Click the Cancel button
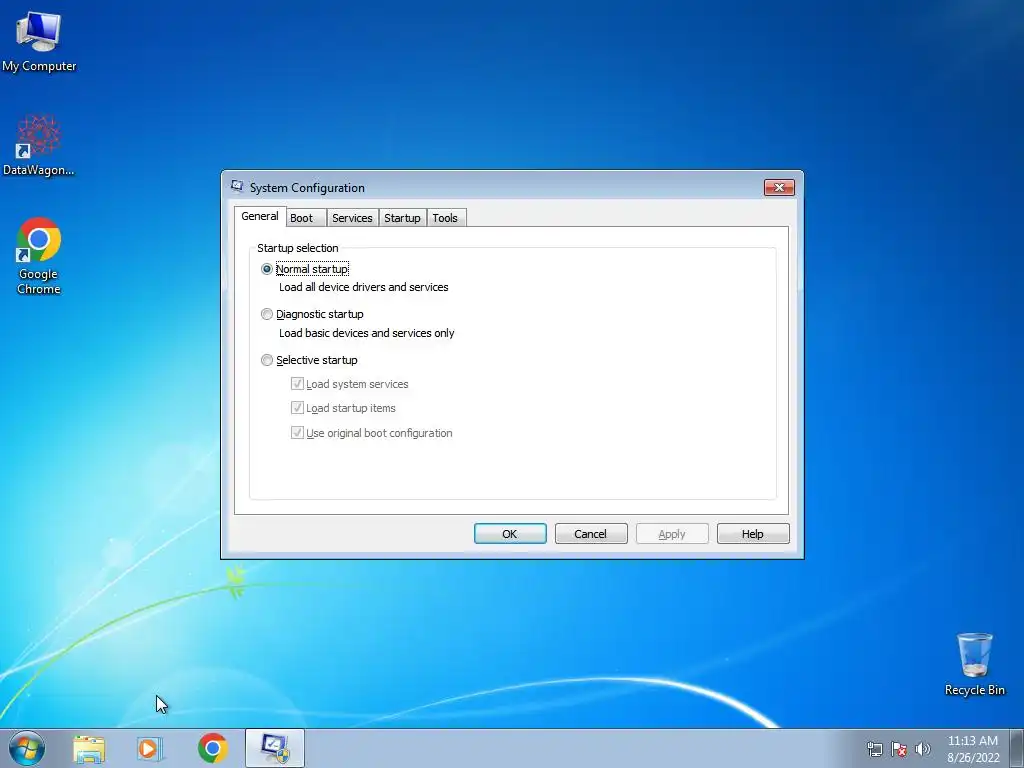 [x=591, y=534]
